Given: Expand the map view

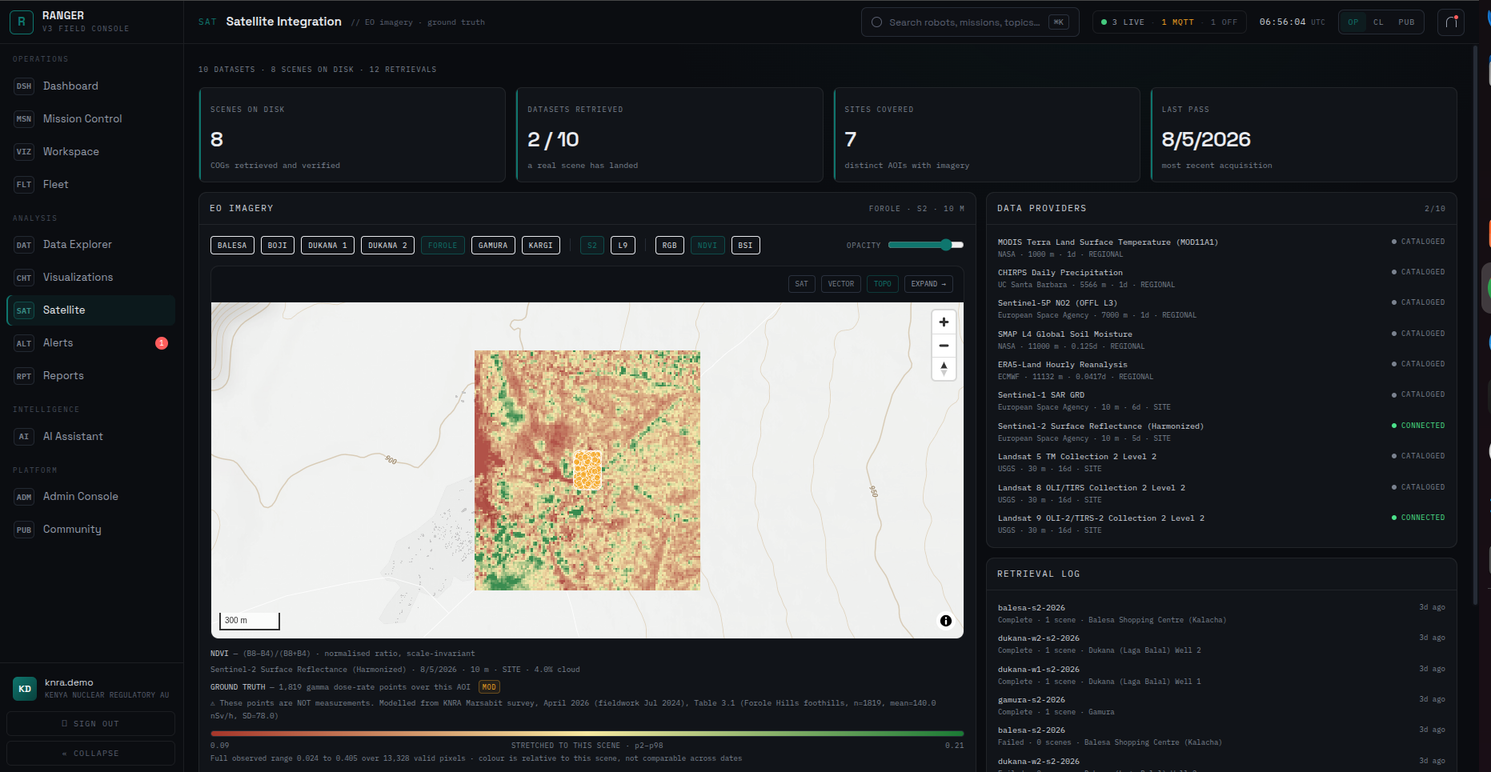Looking at the screenshot, I should 928,284.
